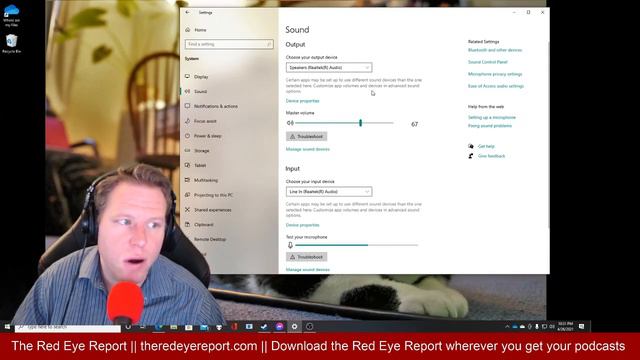Open the taskbar clock and date
Screen dimensions: 640x360
click(x=566, y=326)
